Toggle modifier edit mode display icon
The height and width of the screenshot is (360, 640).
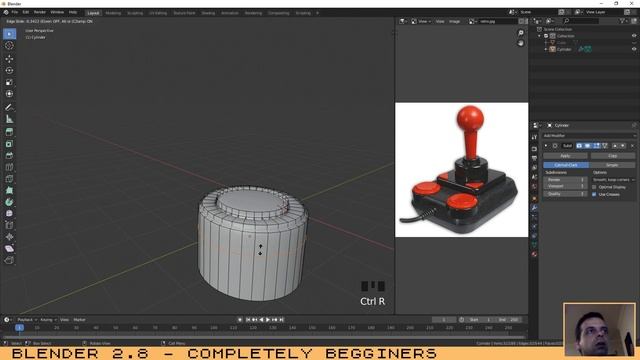click(596, 146)
